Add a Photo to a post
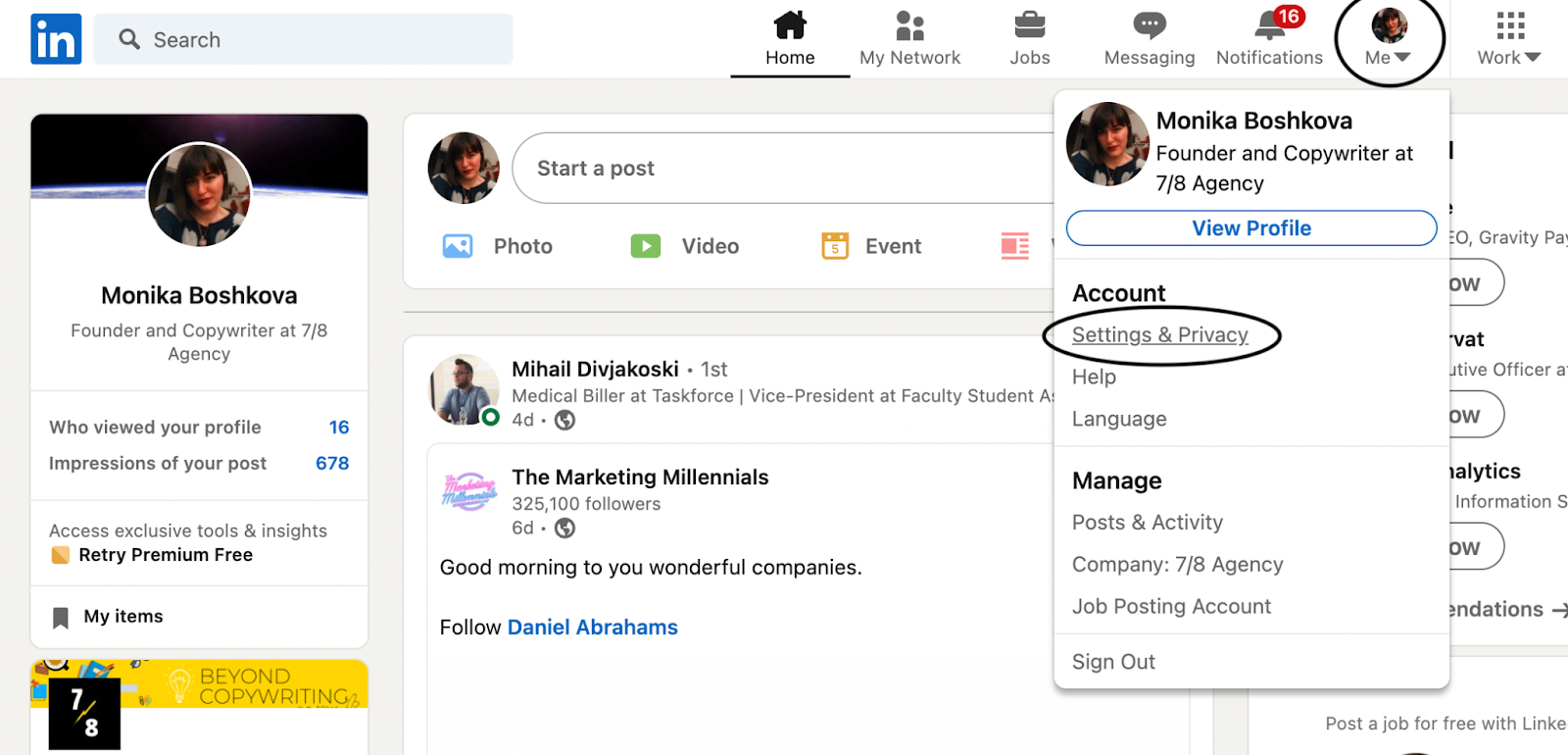This screenshot has width=1568, height=755. (498, 246)
